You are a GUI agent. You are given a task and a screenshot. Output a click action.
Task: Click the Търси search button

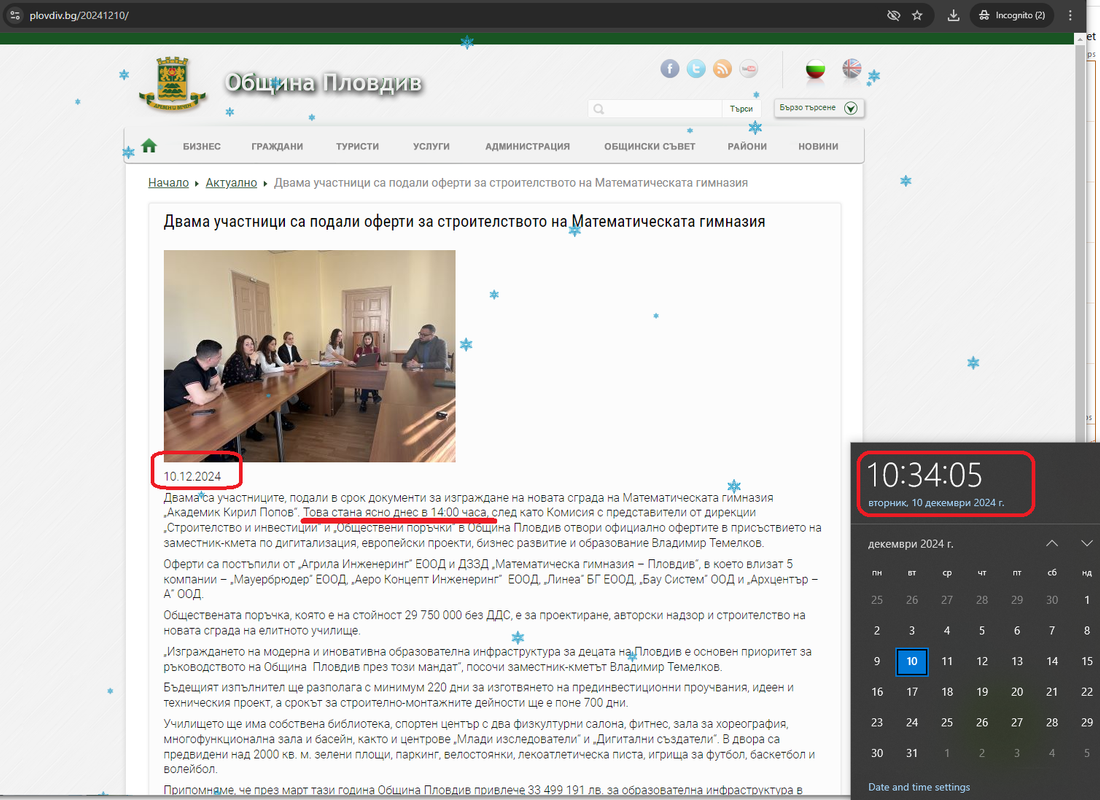(x=741, y=109)
